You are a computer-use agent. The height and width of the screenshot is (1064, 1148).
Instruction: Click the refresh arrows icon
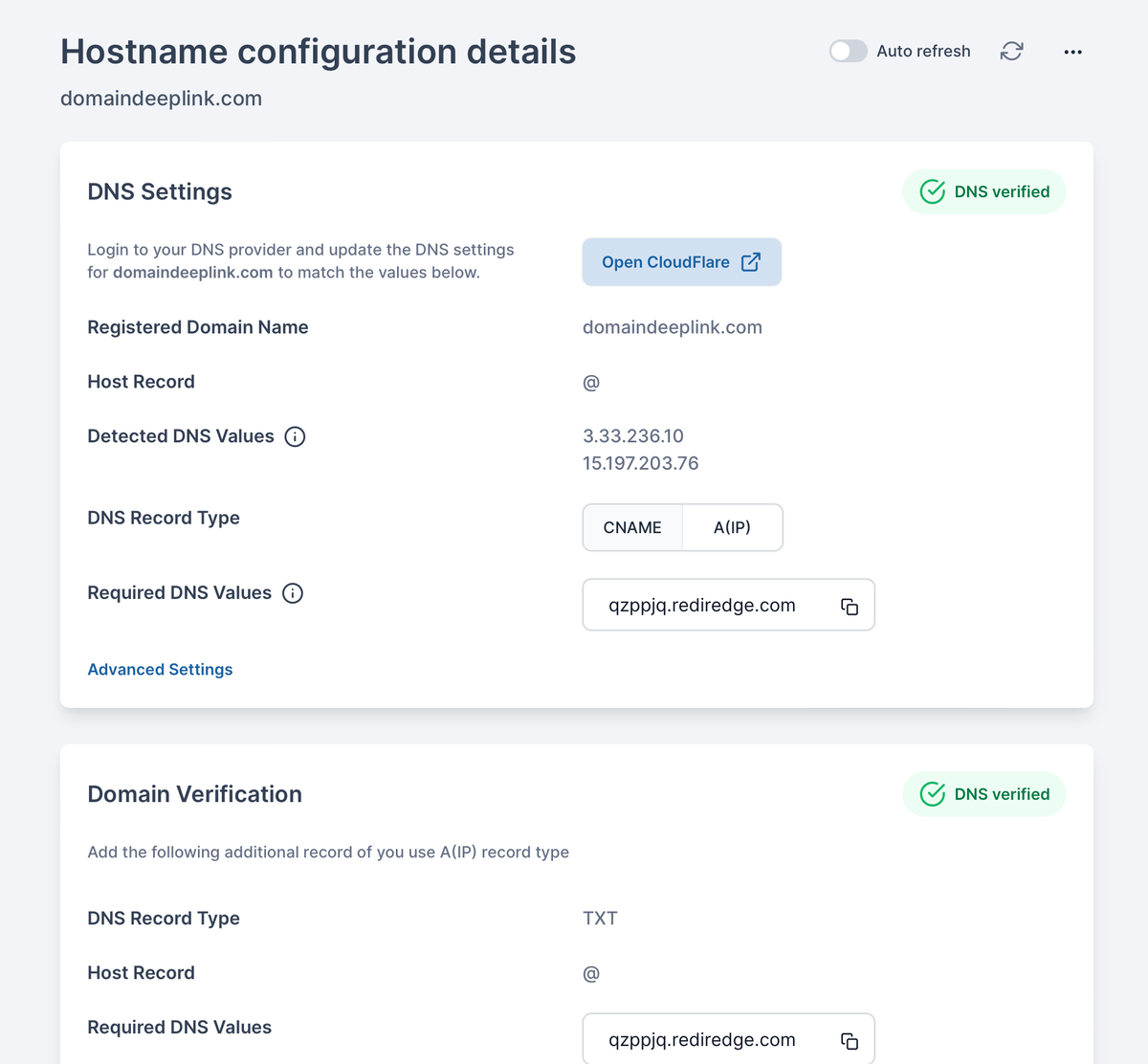[1011, 51]
